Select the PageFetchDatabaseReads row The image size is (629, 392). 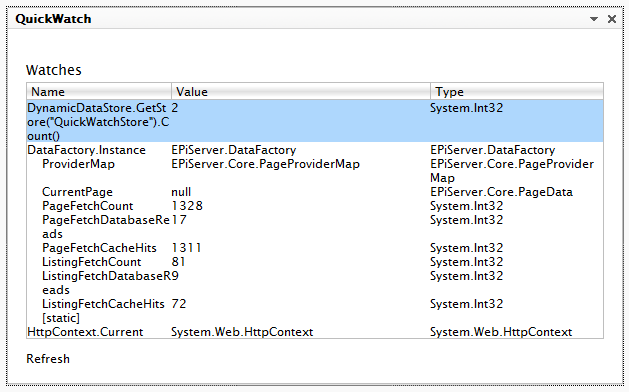pos(315,227)
